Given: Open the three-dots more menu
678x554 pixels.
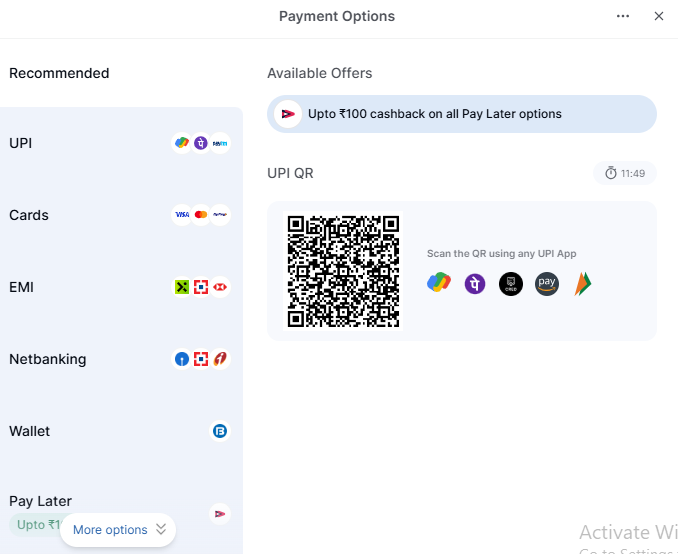Looking at the screenshot, I should coord(623,16).
